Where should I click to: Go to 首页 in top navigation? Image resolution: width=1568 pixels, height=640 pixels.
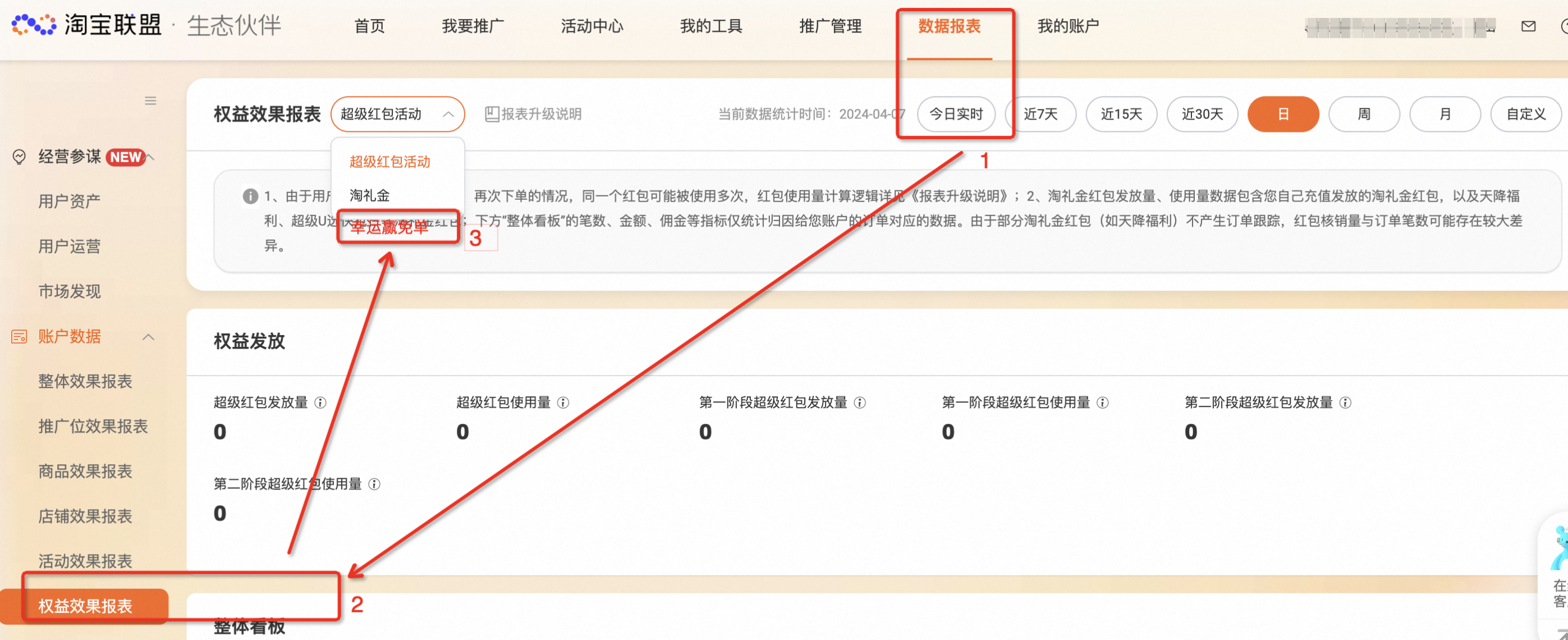[x=369, y=26]
